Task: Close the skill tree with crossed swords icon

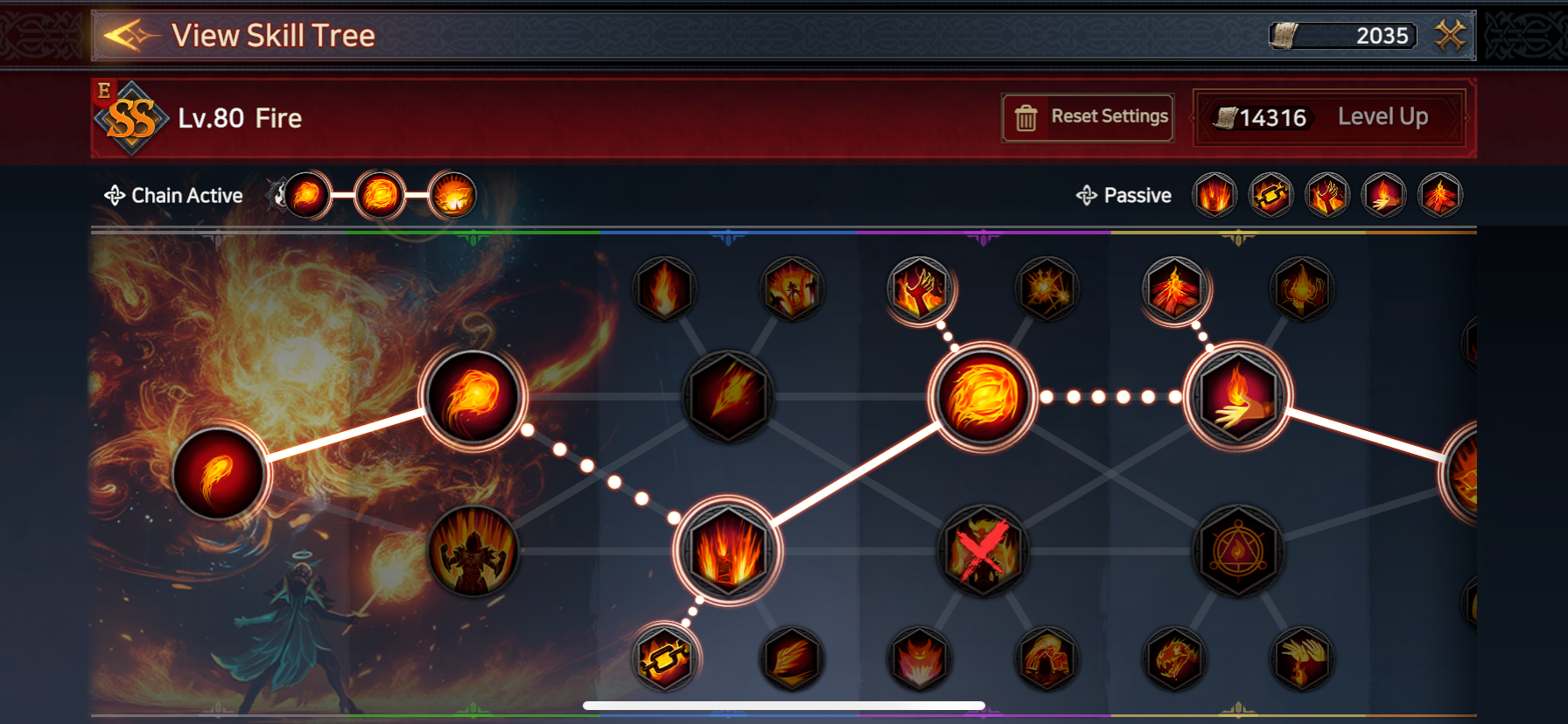Action: [1450, 35]
